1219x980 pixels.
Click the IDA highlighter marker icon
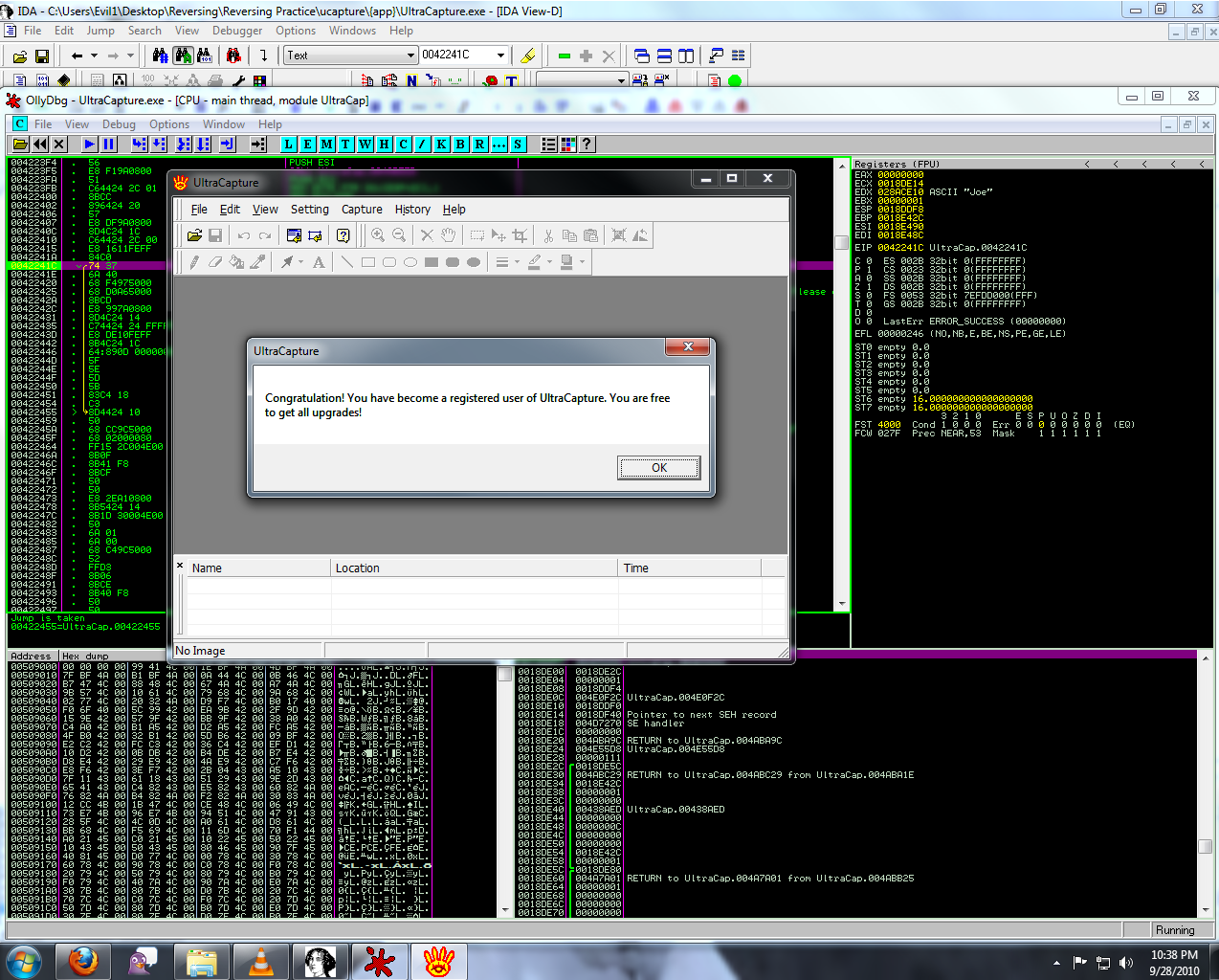pyautogui.click(x=527, y=56)
